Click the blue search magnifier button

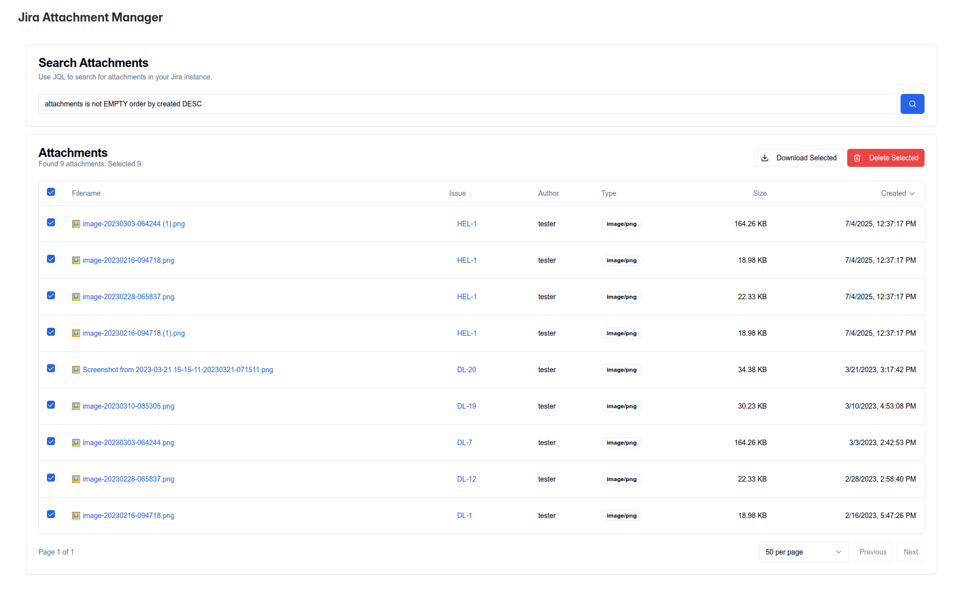(x=911, y=104)
